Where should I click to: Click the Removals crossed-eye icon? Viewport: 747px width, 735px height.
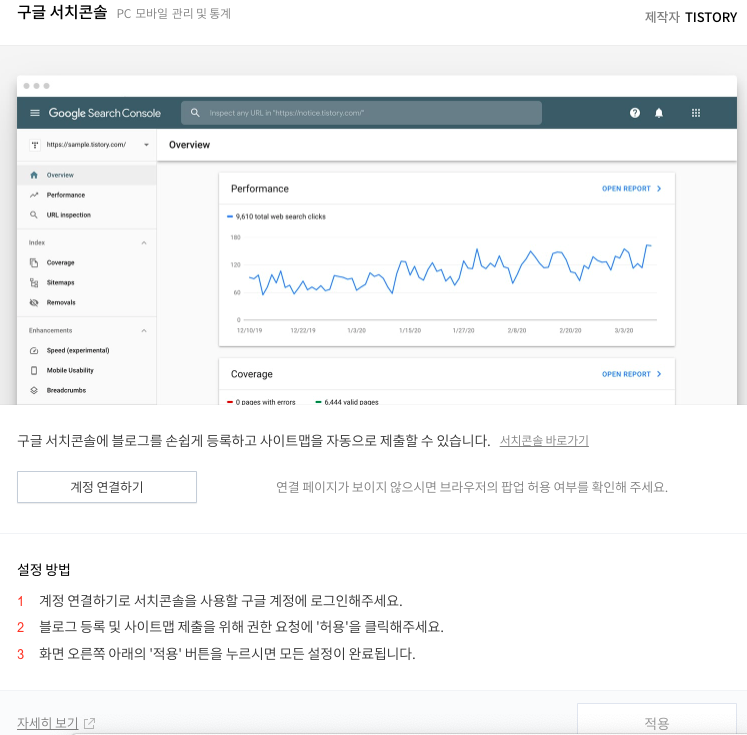[34, 303]
